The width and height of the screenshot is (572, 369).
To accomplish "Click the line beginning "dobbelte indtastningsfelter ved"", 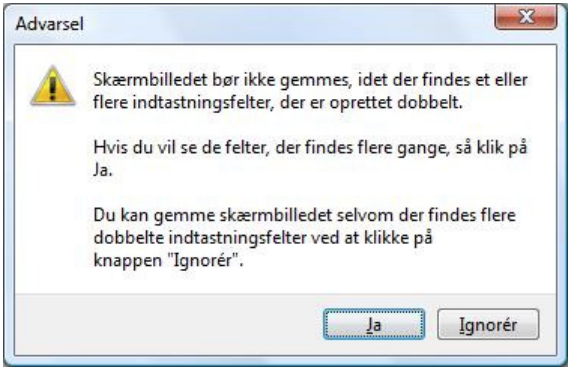I will click(x=263, y=238).
